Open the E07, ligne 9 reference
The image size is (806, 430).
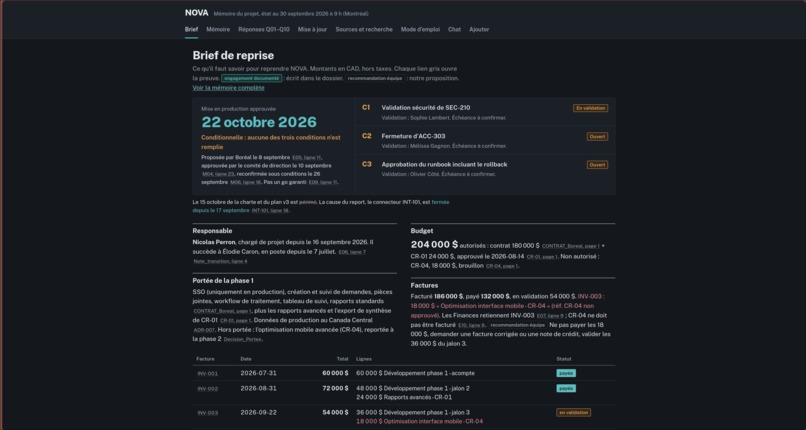pyautogui.click(x=550, y=316)
